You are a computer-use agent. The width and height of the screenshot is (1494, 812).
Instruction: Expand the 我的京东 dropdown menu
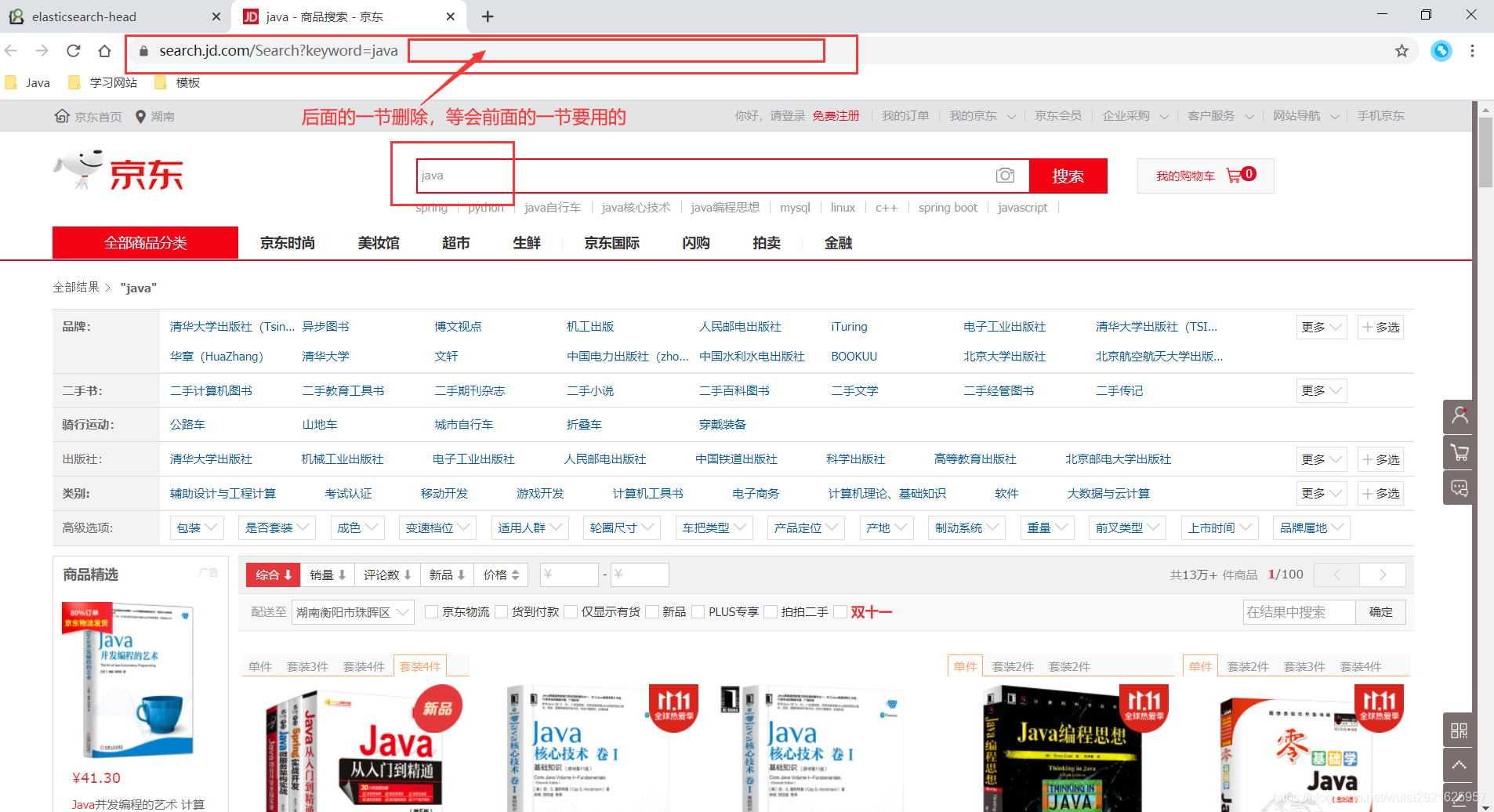tap(982, 116)
